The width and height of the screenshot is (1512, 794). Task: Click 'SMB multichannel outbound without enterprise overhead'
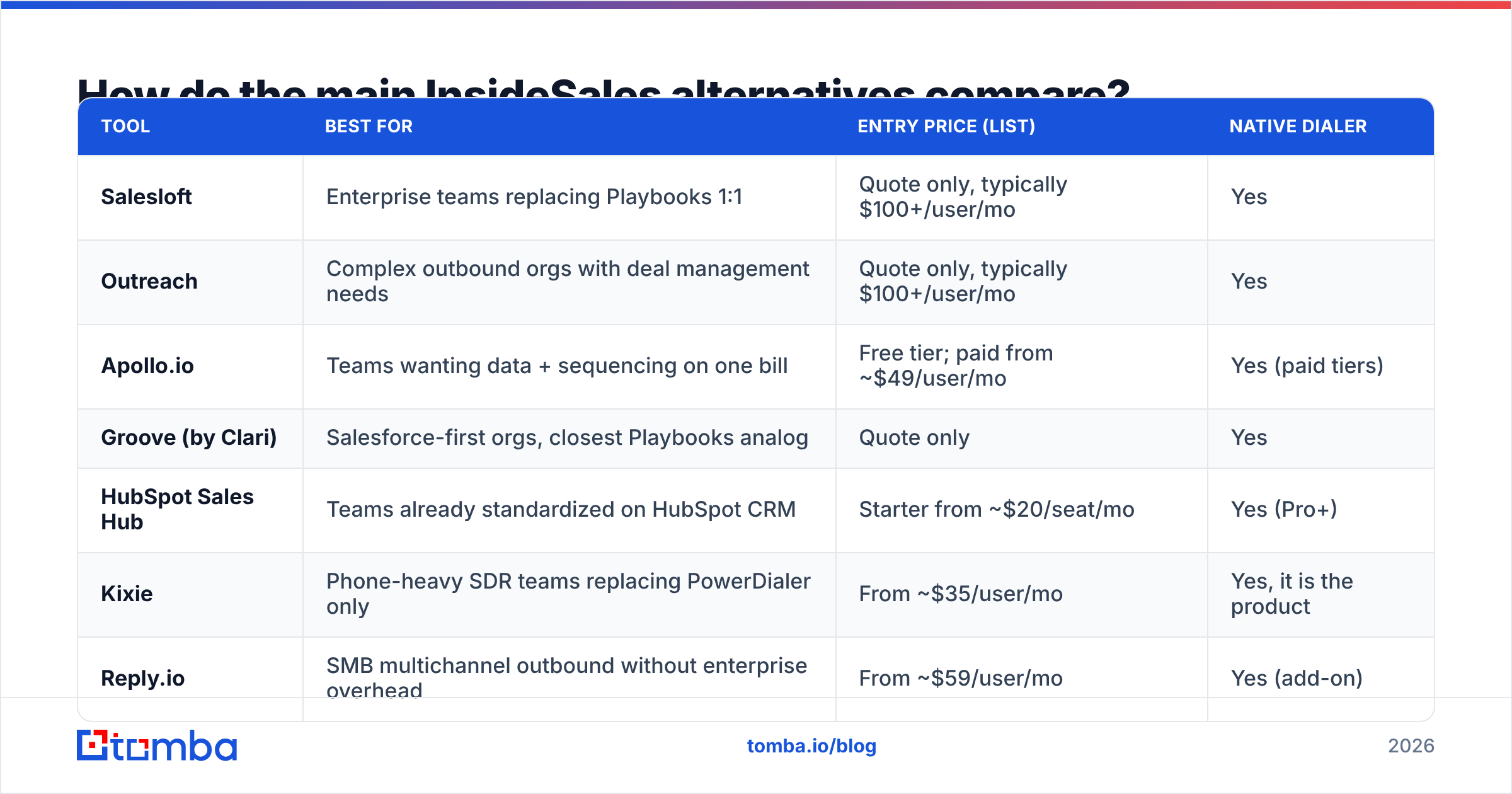(x=566, y=677)
